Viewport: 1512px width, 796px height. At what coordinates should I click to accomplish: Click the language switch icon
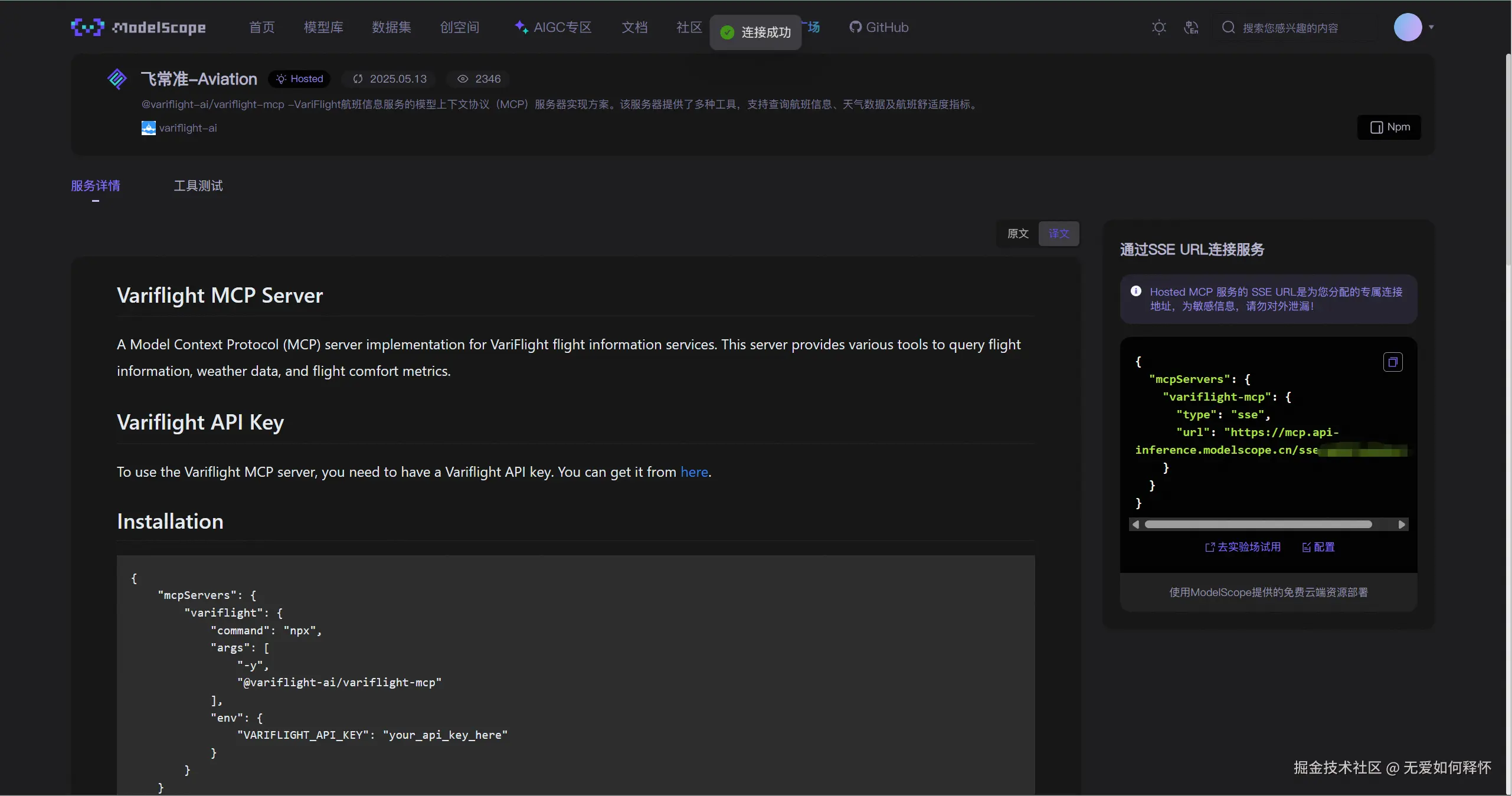[x=1191, y=28]
